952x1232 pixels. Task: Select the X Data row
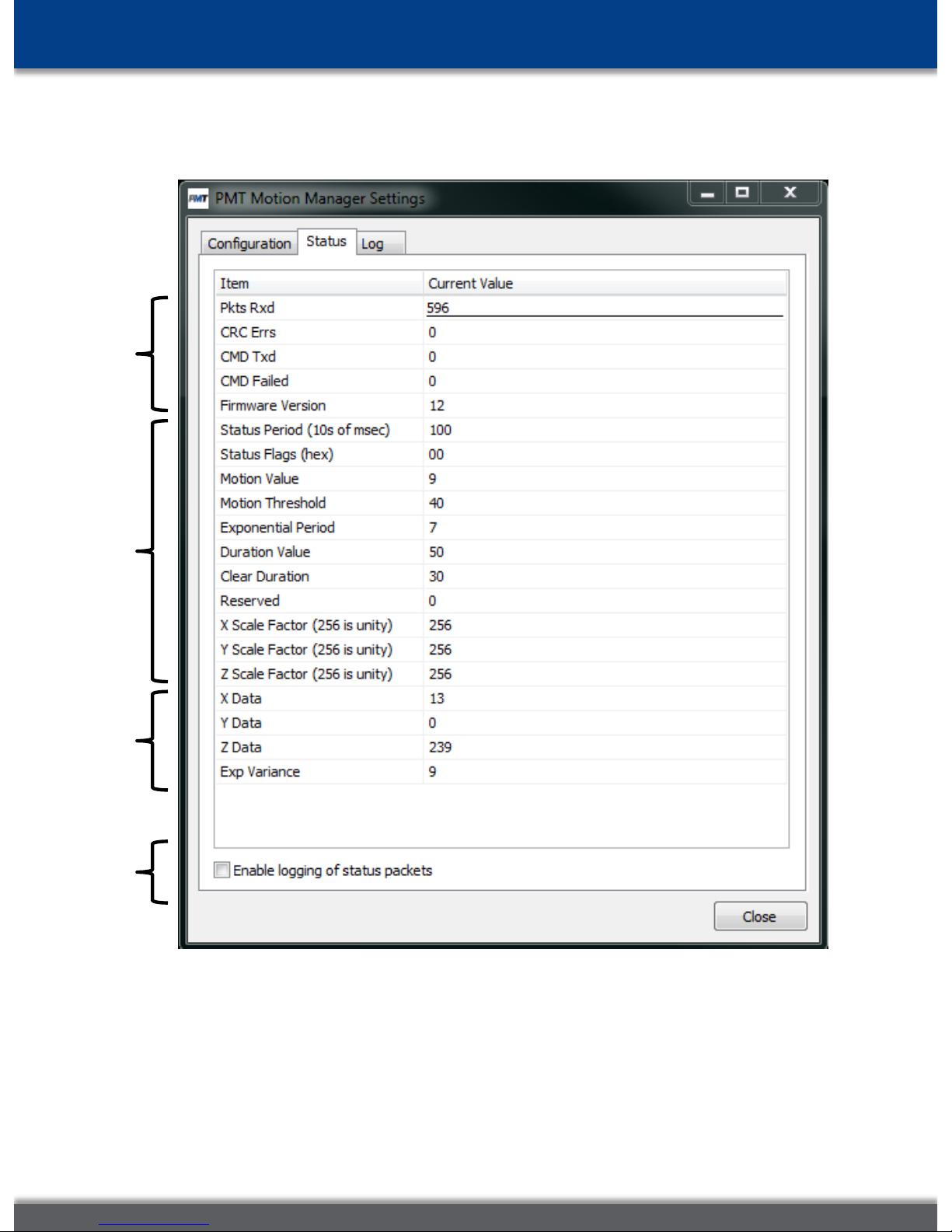[x=501, y=698]
